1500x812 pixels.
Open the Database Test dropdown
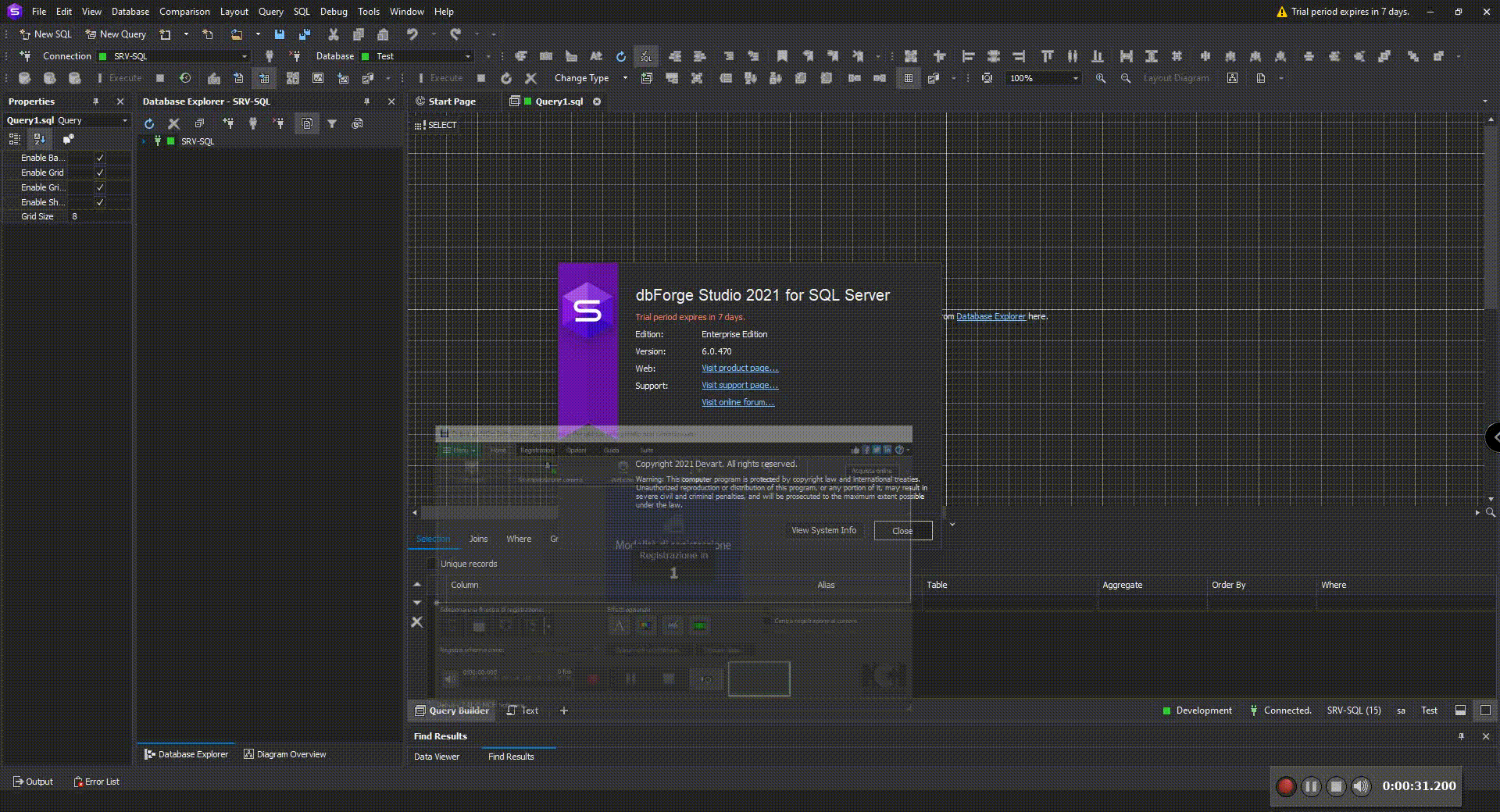tap(416, 56)
